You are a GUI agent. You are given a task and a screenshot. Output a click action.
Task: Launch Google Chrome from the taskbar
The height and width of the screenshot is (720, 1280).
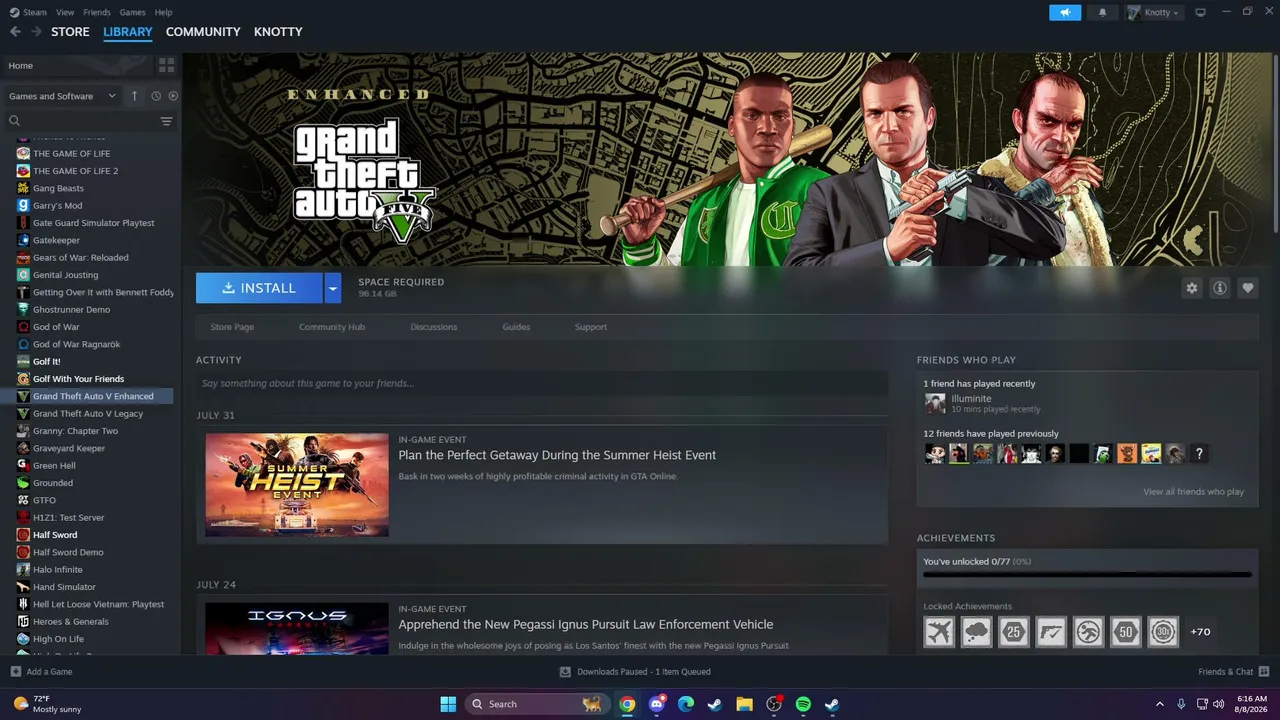click(627, 704)
